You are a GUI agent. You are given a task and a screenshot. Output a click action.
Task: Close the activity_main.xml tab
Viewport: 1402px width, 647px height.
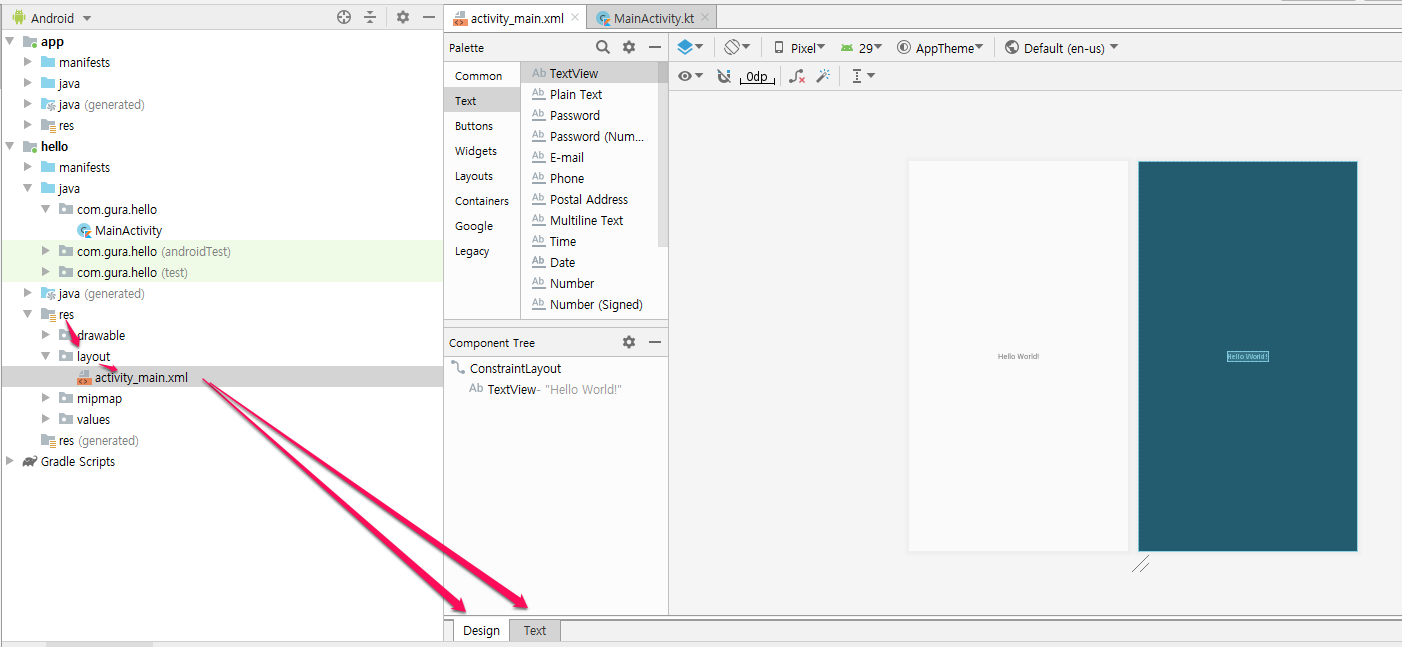pos(576,18)
